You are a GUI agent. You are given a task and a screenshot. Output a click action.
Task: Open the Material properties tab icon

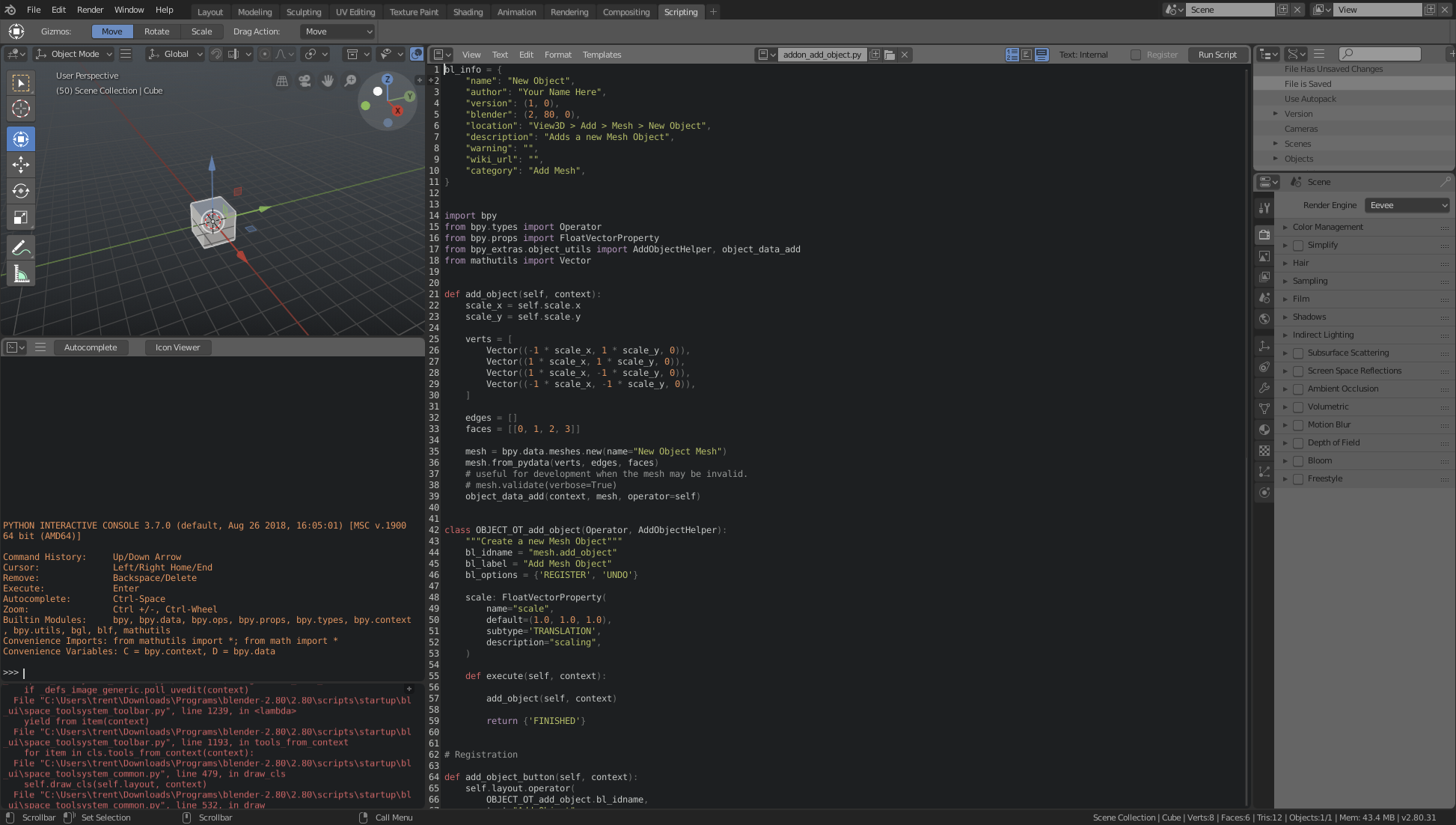[x=1264, y=430]
